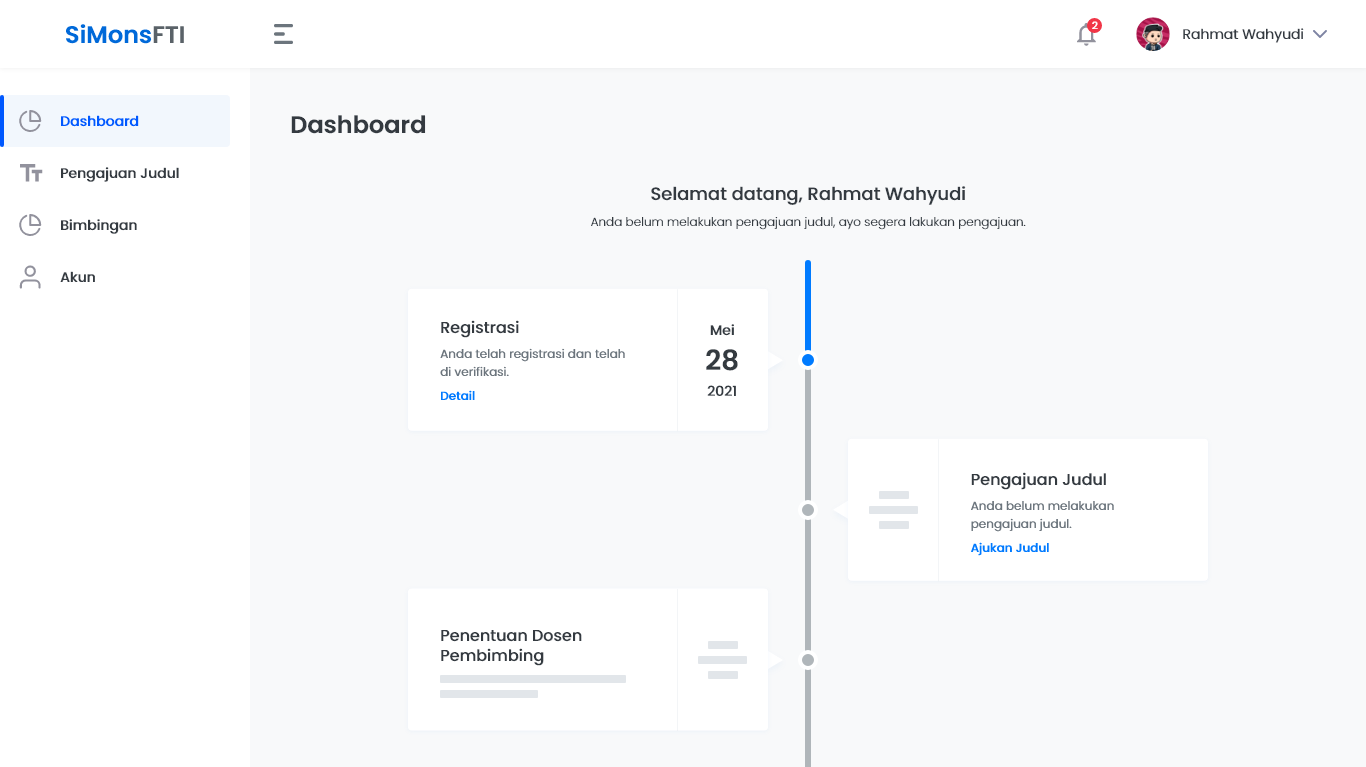Click the Detail link in Registrasi card
1366x767 pixels.
pos(457,396)
